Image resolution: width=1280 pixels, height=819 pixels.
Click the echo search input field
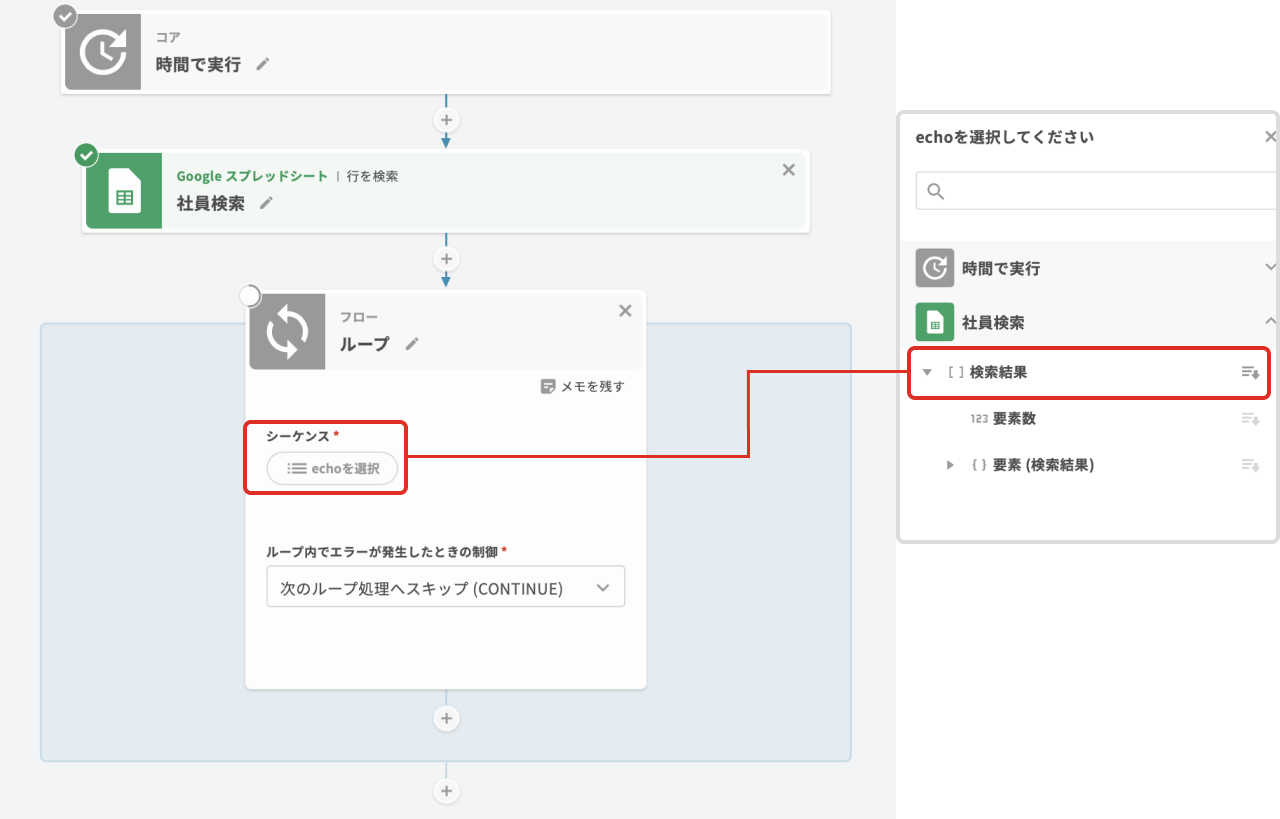(x=1100, y=191)
